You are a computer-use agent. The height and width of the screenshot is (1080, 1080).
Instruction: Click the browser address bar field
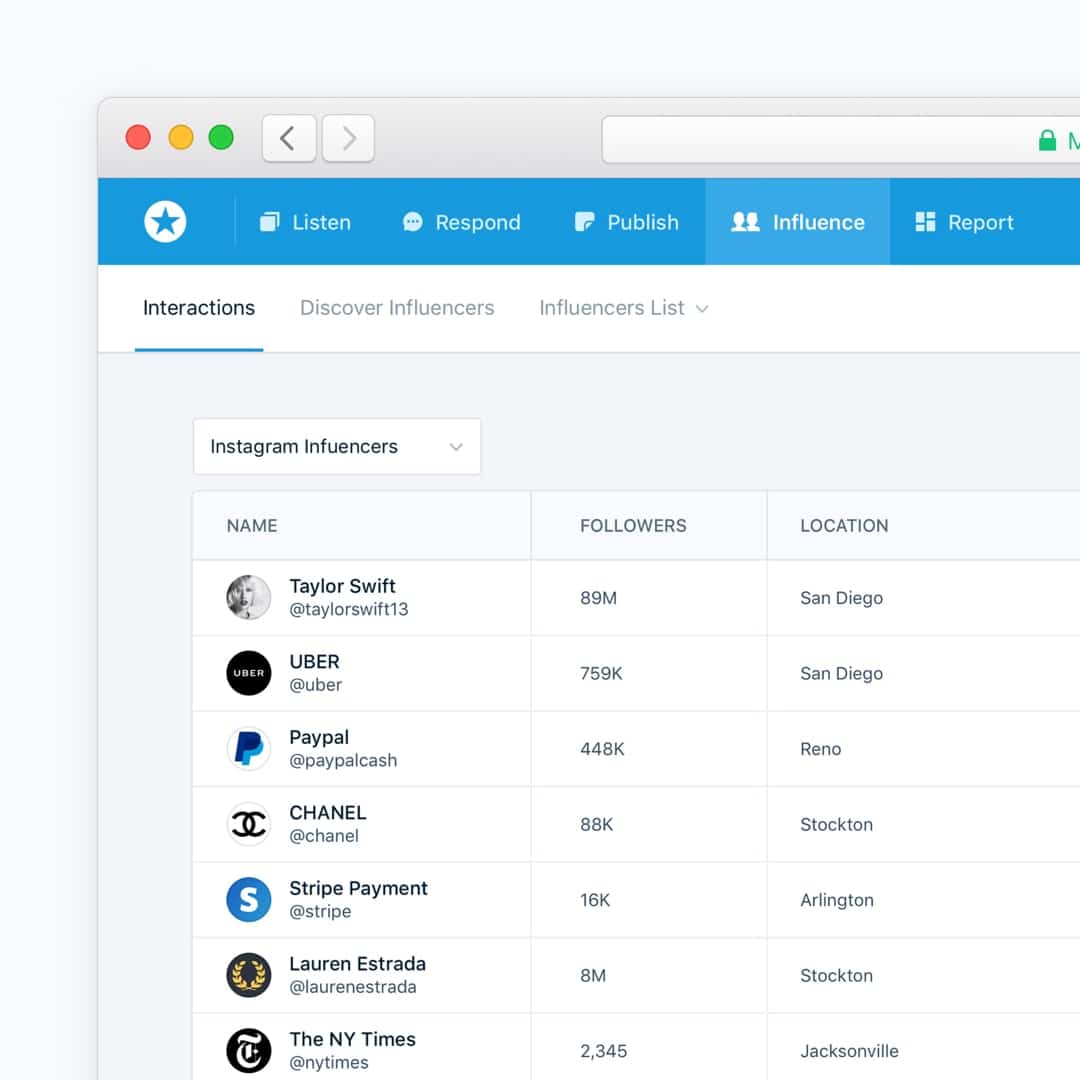coord(841,140)
